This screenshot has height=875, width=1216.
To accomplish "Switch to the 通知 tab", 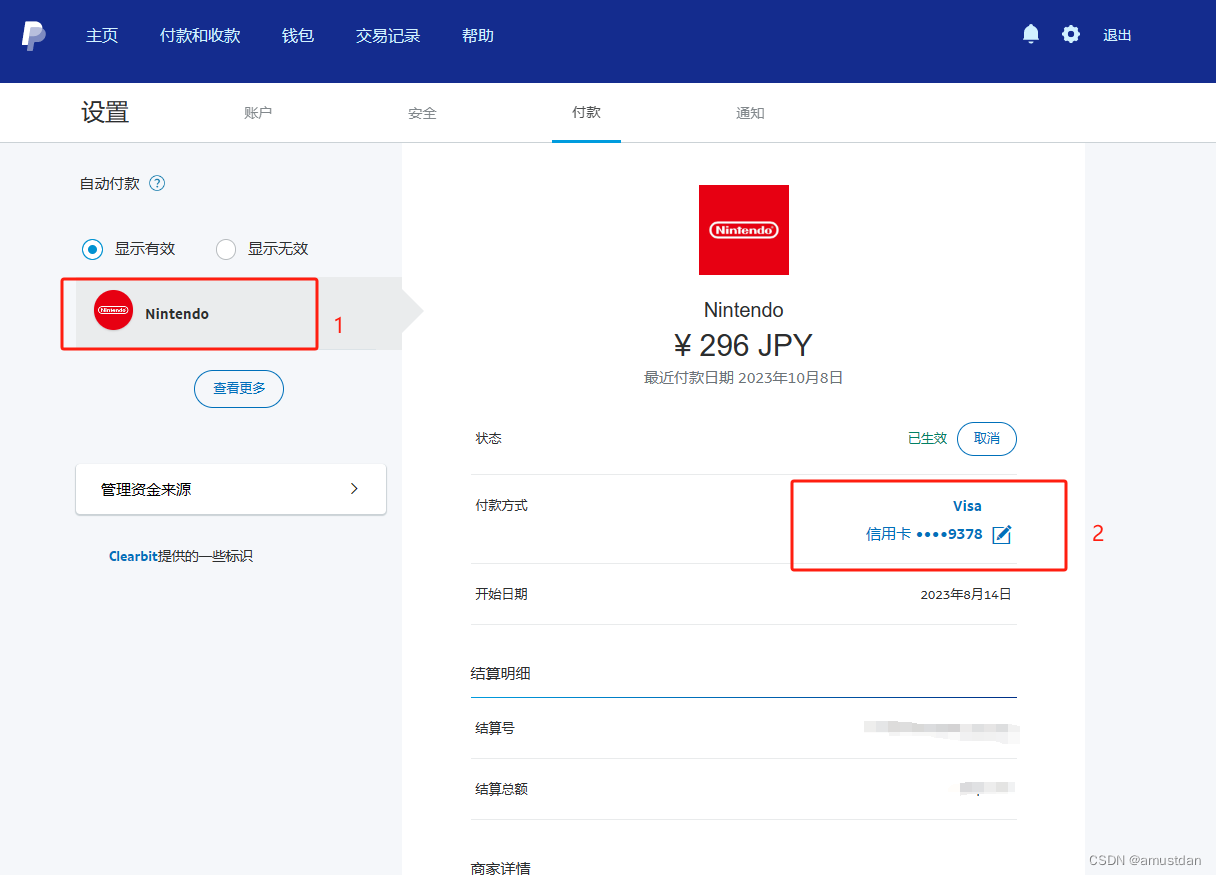I will (x=750, y=113).
